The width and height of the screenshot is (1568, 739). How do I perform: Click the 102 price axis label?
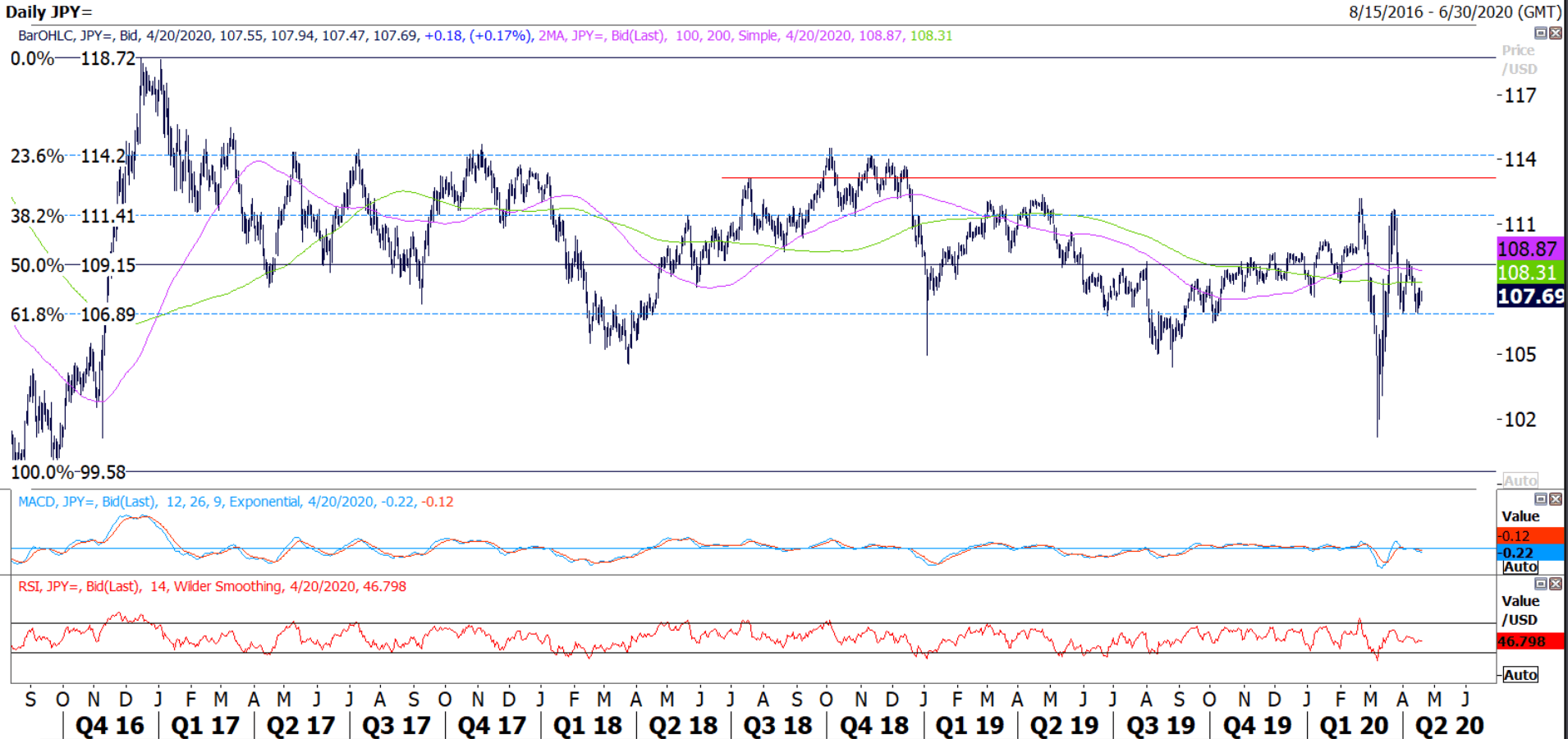1520,420
